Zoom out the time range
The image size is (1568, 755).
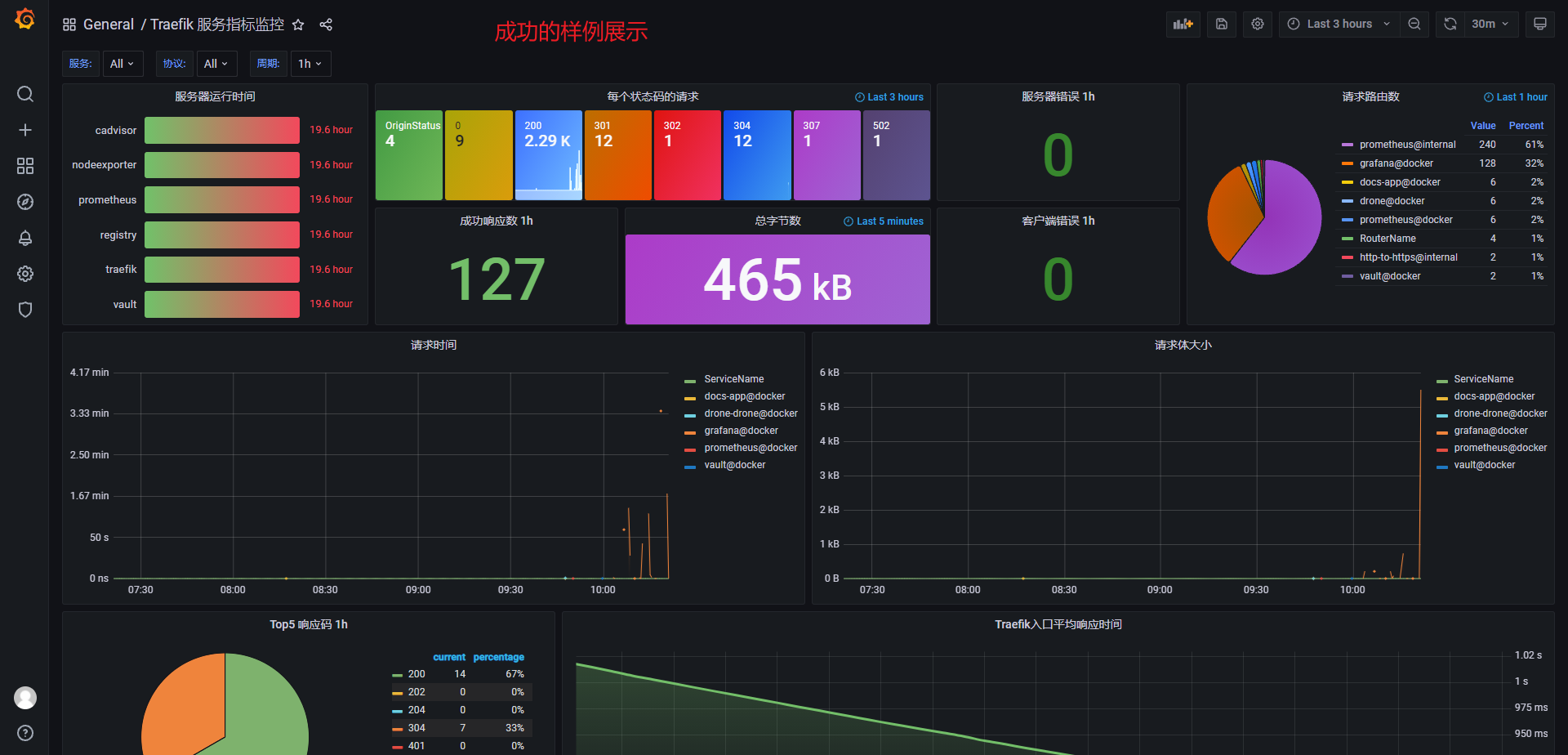[1414, 24]
